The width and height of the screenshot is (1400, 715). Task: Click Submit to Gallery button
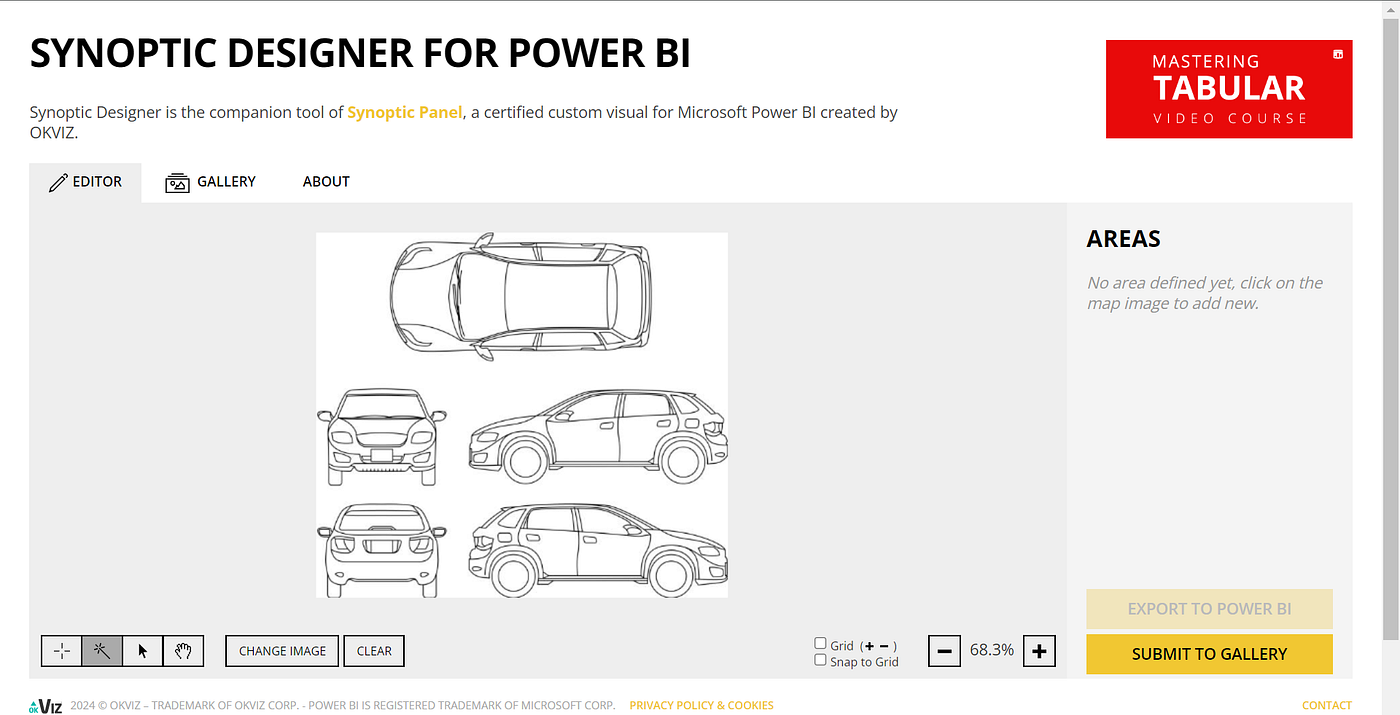(1209, 654)
